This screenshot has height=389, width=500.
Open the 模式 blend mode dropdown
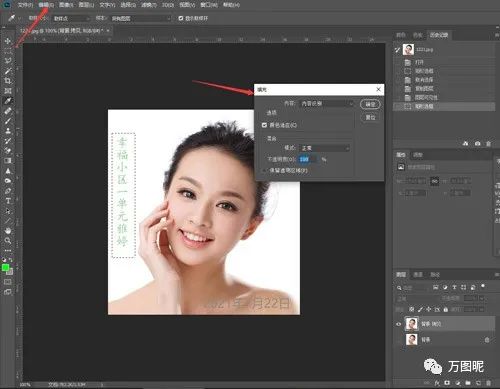click(x=325, y=148)
